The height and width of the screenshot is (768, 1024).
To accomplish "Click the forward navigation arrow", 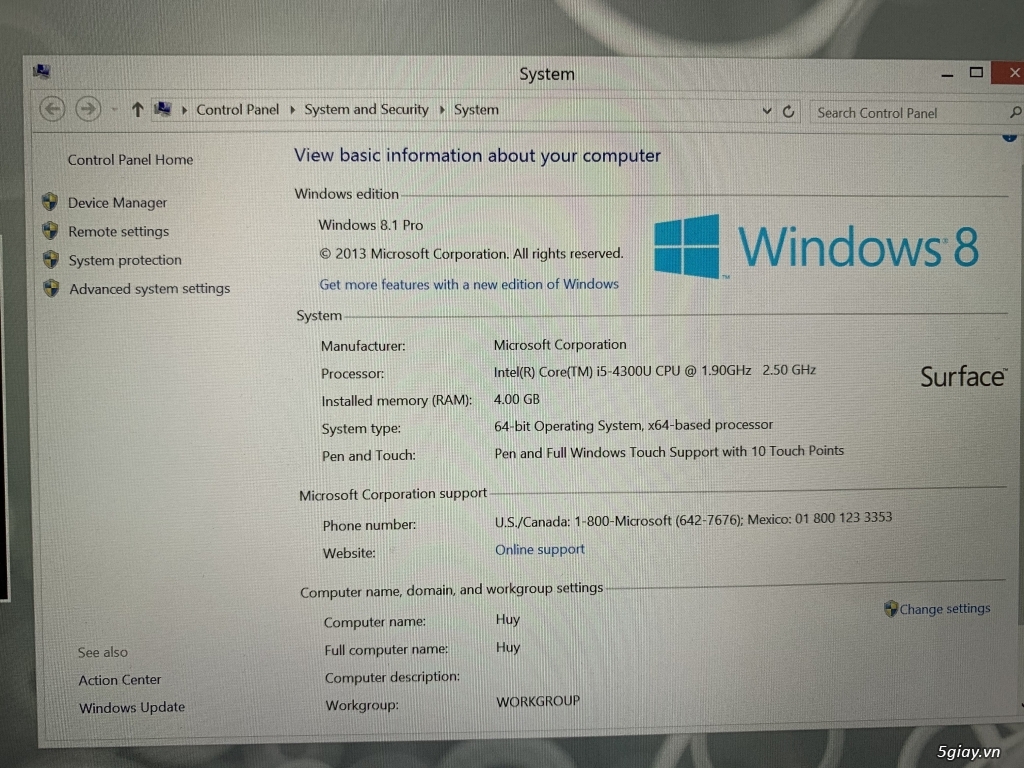I will (88, 108).
